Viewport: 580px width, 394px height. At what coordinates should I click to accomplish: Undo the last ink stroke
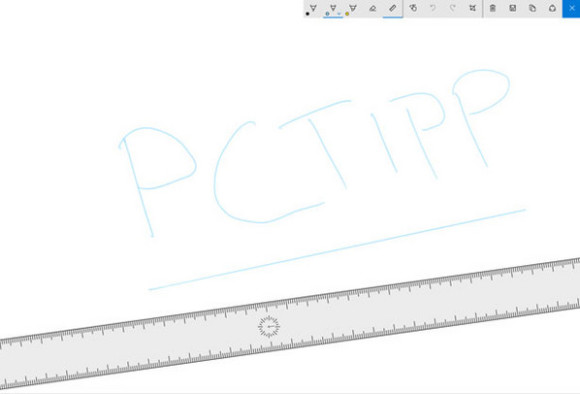[x=433, y=8]
